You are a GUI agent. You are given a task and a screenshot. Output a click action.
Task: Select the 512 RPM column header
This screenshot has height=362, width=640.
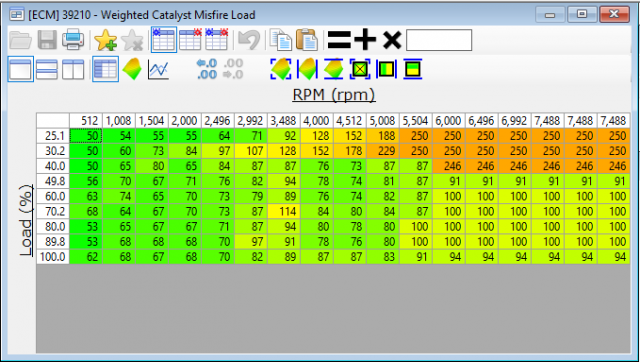click(x=86, y=121)
